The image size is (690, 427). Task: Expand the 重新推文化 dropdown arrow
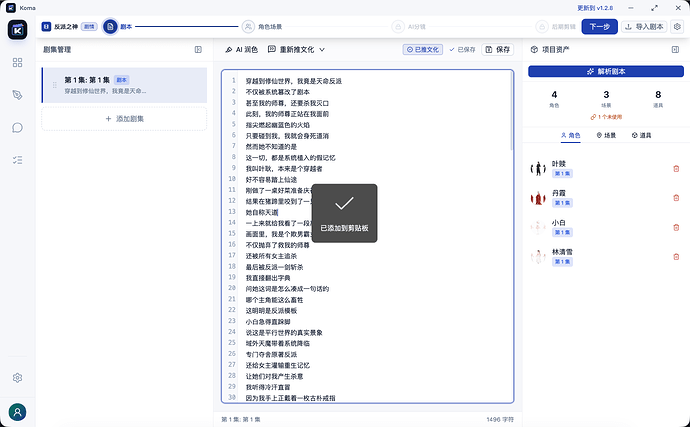pos(322,50)
